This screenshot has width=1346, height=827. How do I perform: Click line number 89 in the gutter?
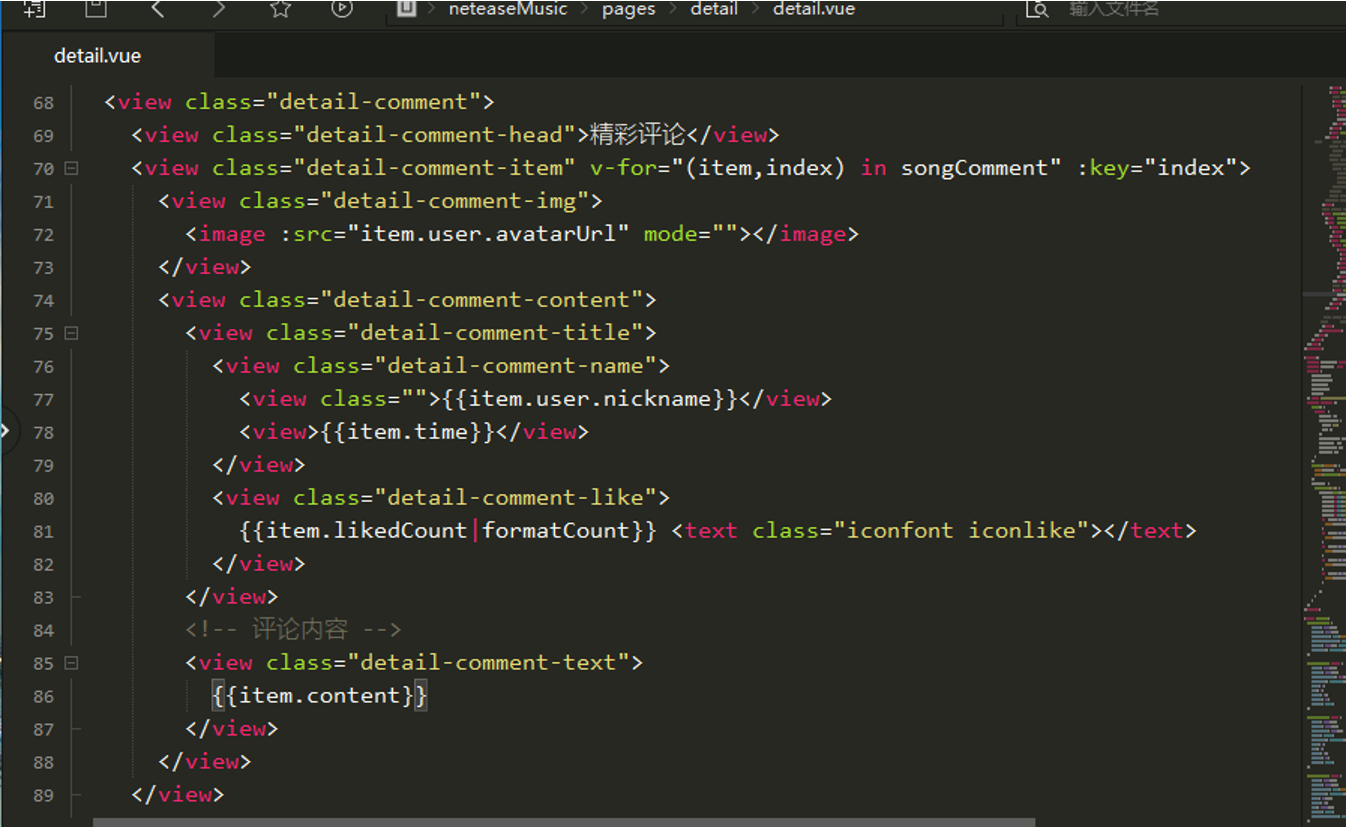(x=43, y=796)
